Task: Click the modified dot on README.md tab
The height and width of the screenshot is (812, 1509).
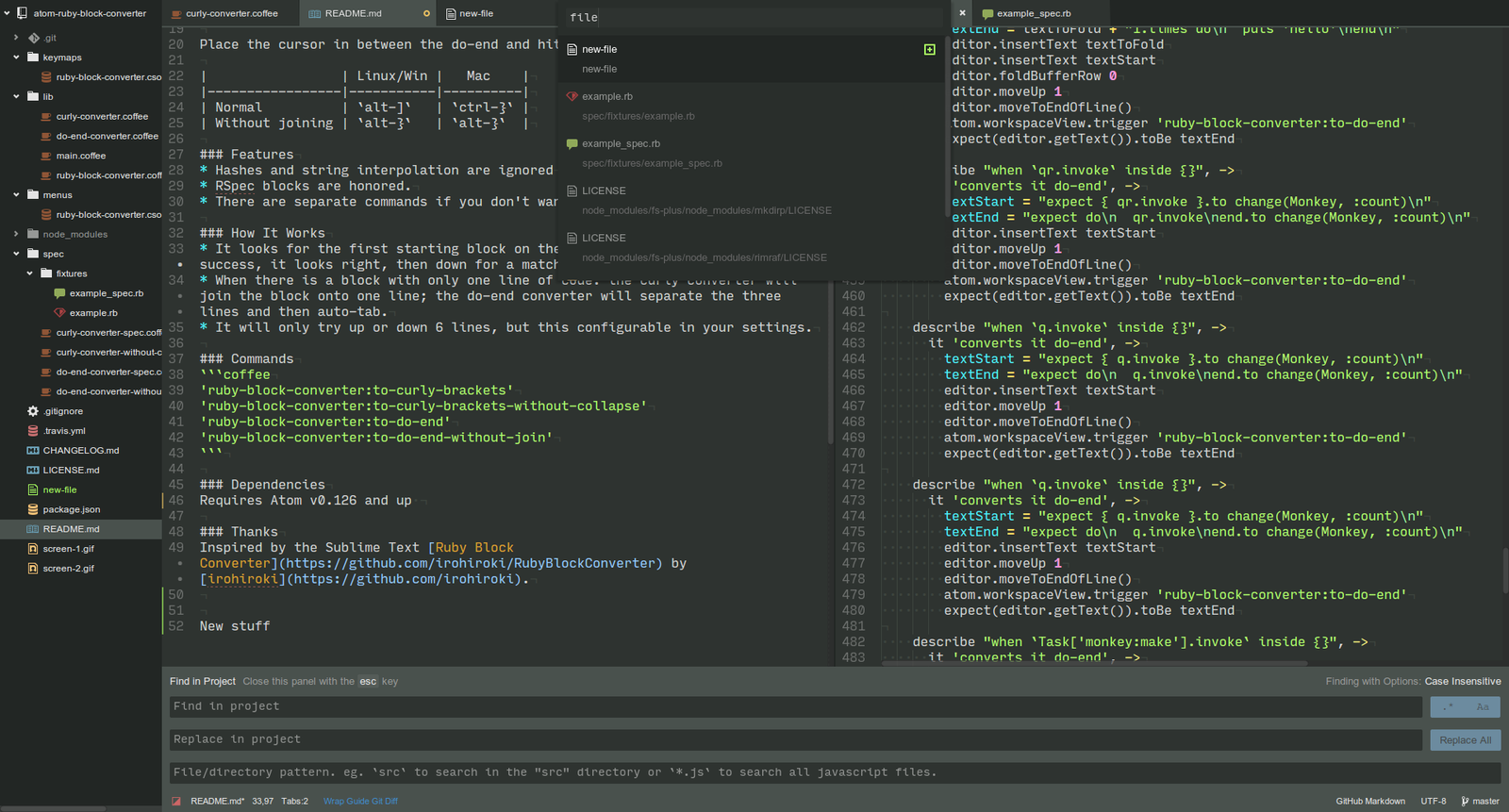Action: click(426, 14)
